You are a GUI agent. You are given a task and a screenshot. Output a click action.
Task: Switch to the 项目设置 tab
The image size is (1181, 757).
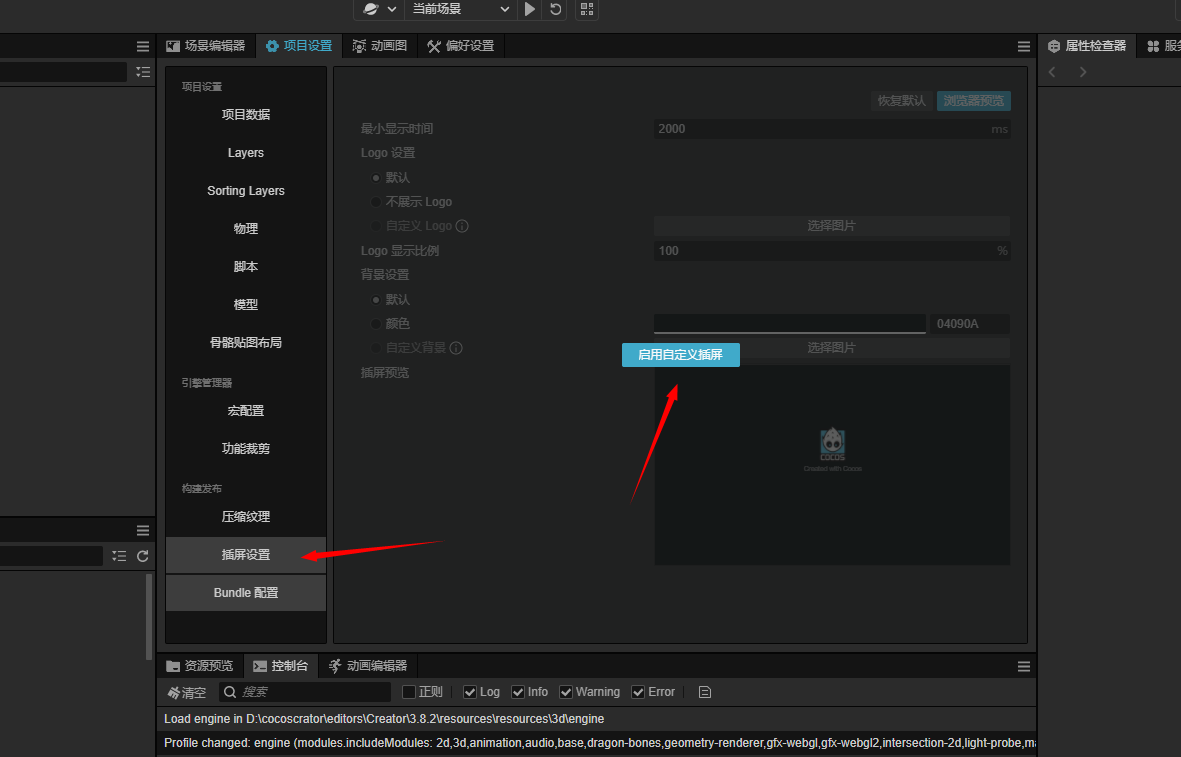(299, 46)
